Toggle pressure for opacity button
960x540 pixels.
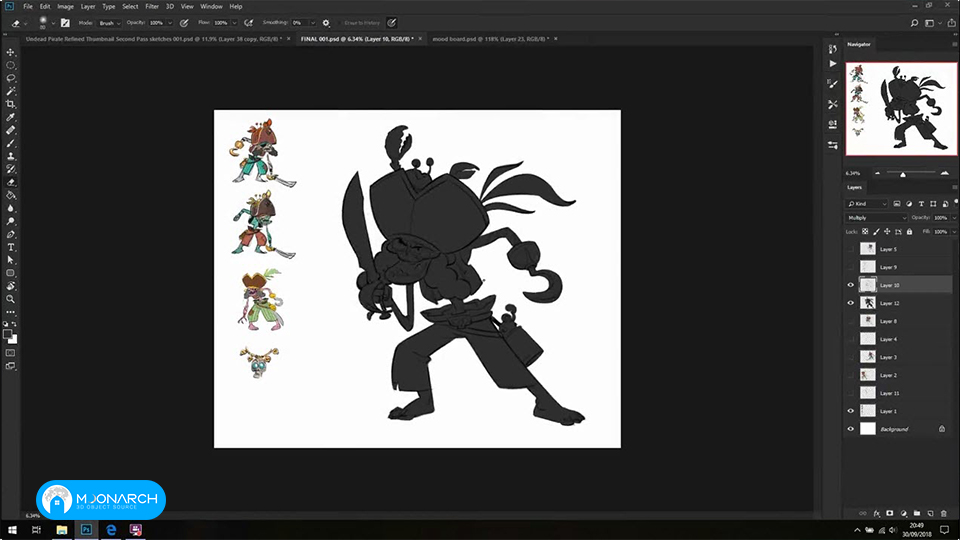[x=184, y=23]
